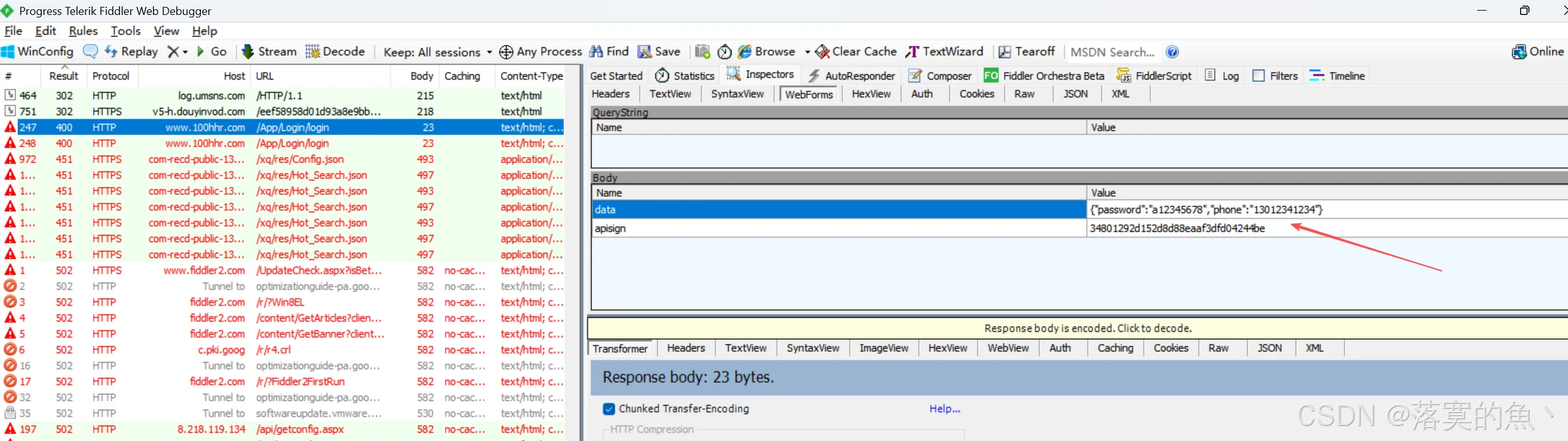Select session 17 /r/?Fiddler2FirstRun row

pyautogui.click(x=282, y=382)
